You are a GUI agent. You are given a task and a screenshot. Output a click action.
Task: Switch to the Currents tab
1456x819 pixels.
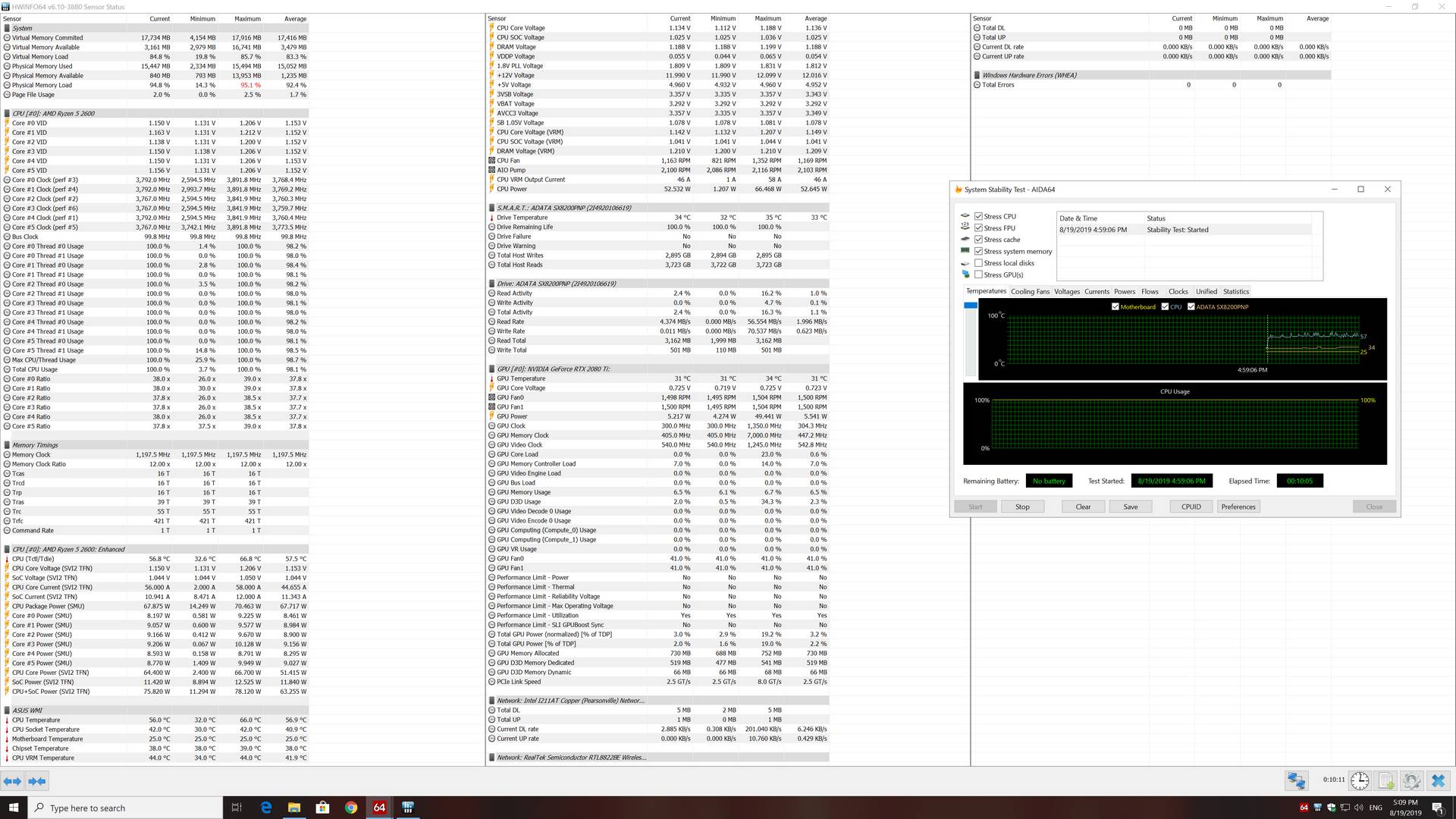pyautogui.click(x=1097, y=291)
